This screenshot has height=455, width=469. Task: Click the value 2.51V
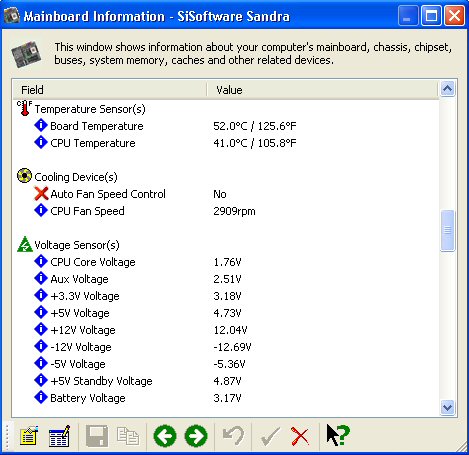coord(227,279)
